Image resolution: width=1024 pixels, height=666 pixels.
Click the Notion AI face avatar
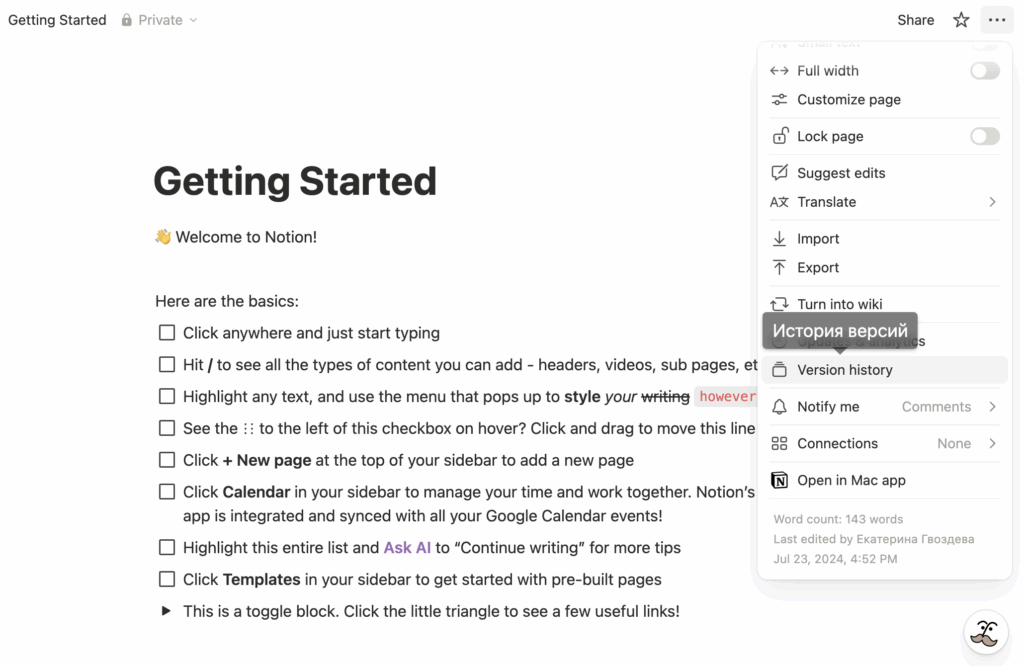point(985,633)
